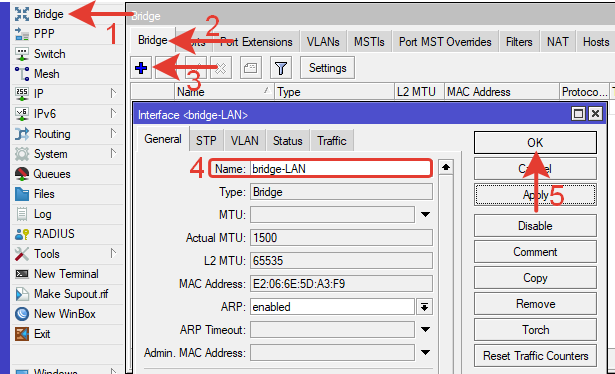Expand the IPv6 submenu arrow

[x=113, y=113]
